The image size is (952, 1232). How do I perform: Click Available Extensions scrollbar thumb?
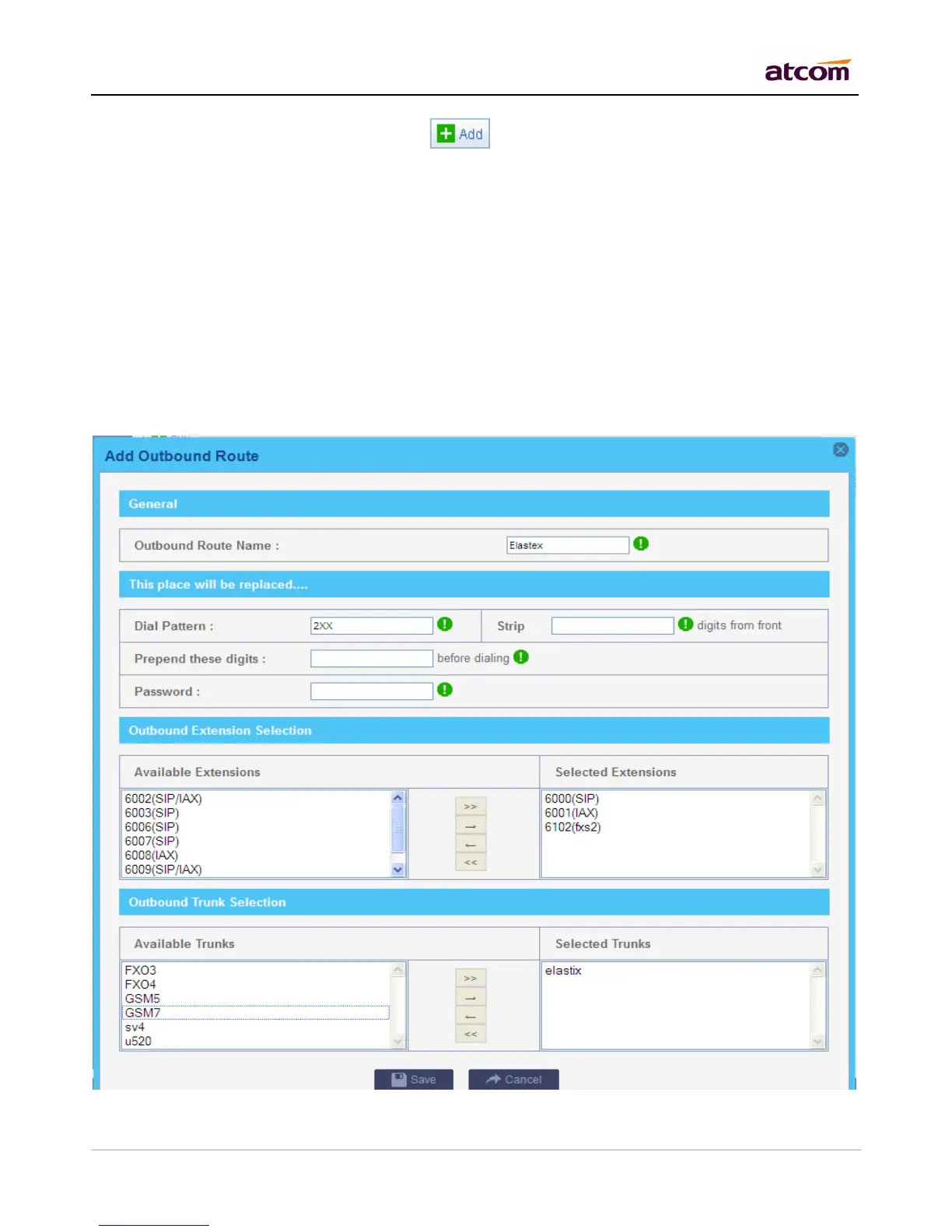coord(398,829)
